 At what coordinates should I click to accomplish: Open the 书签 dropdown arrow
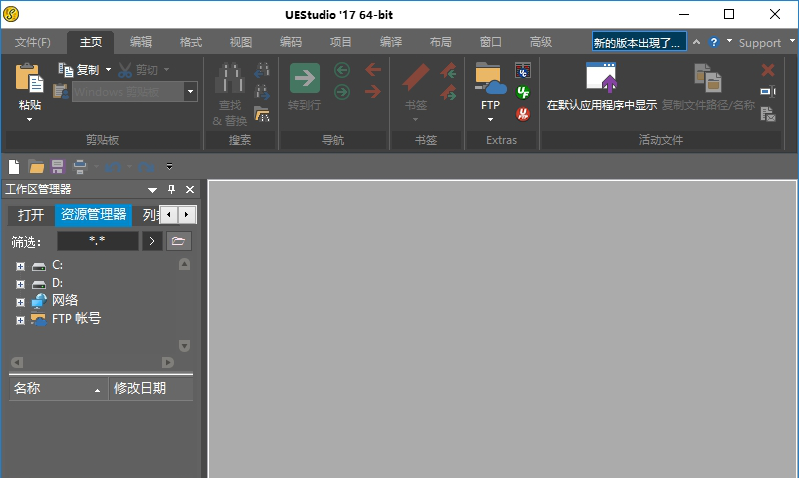(x=415, y=120)
